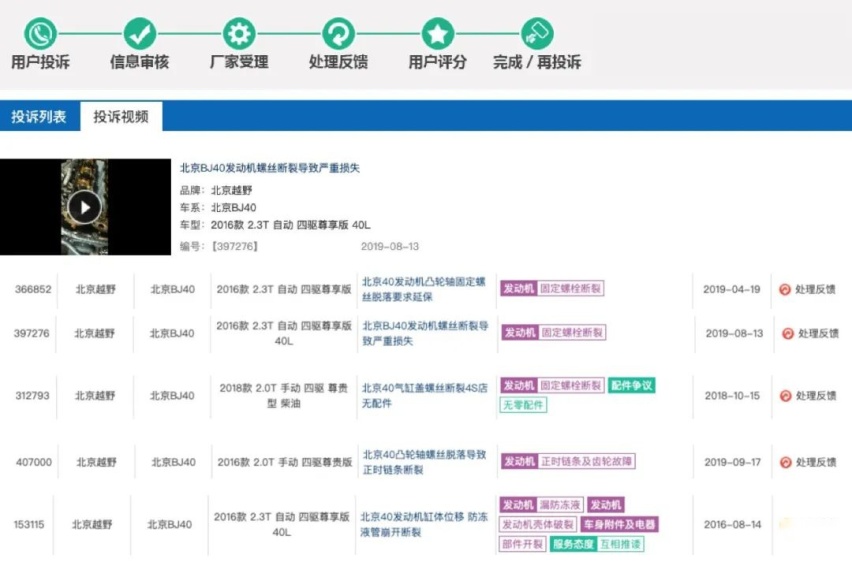
Task: Open the video title link beside the thumbnail
Action: pos(270,168)
